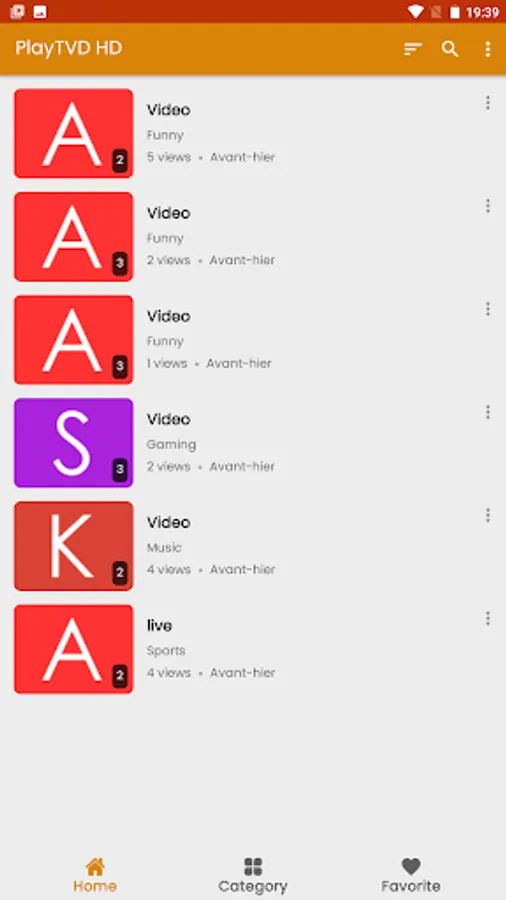Switch to the Favorite tab
Screen dimensions: 506x900
pyautogui.click(x=411, y=876)
